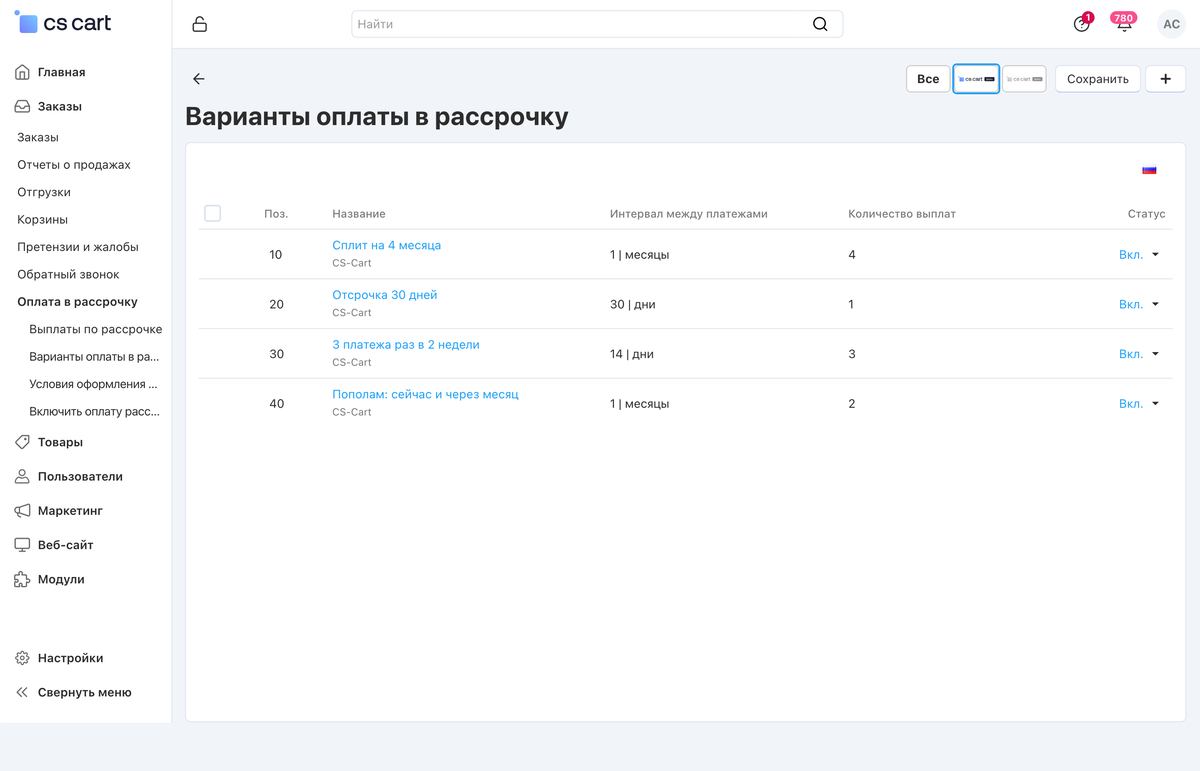Viewport: 1200px width, 771px height.
Task: Click the search magnifier icon
Action: coord(820,24)
